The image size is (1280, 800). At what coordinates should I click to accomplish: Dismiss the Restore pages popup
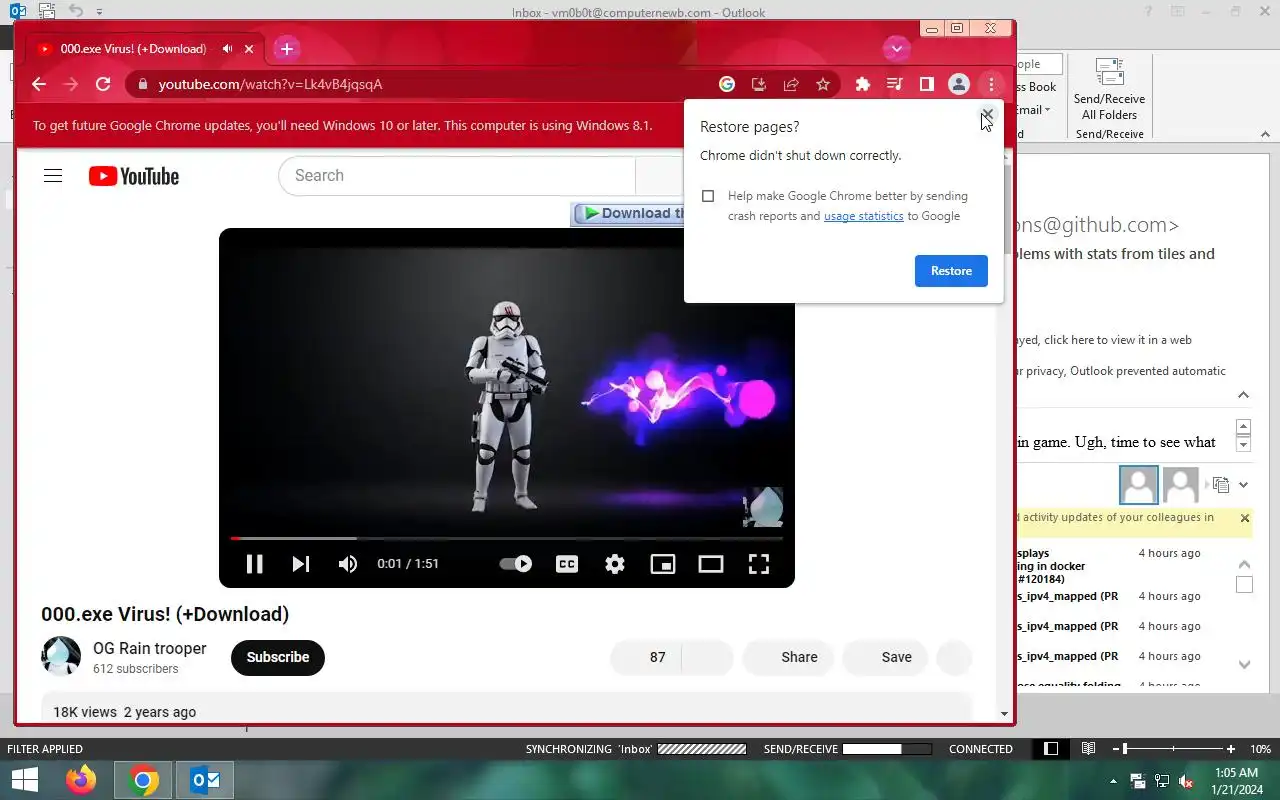click(x=987, y=116)
